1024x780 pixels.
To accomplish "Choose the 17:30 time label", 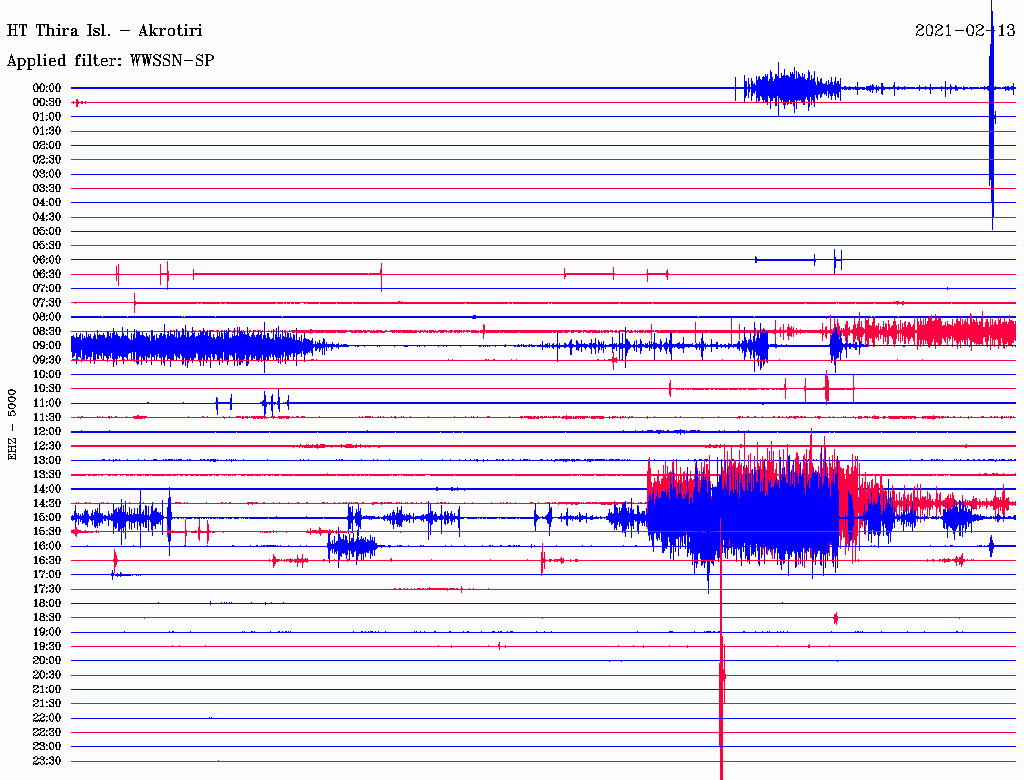I will [x=47, y=589].
